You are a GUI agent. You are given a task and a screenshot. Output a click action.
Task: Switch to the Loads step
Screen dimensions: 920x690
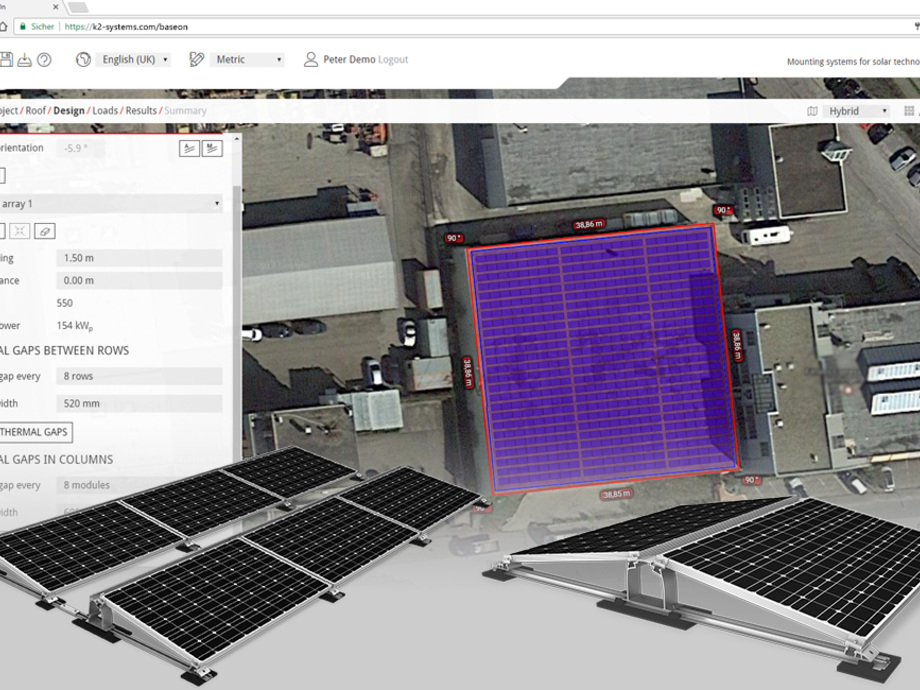click(105, 111)
